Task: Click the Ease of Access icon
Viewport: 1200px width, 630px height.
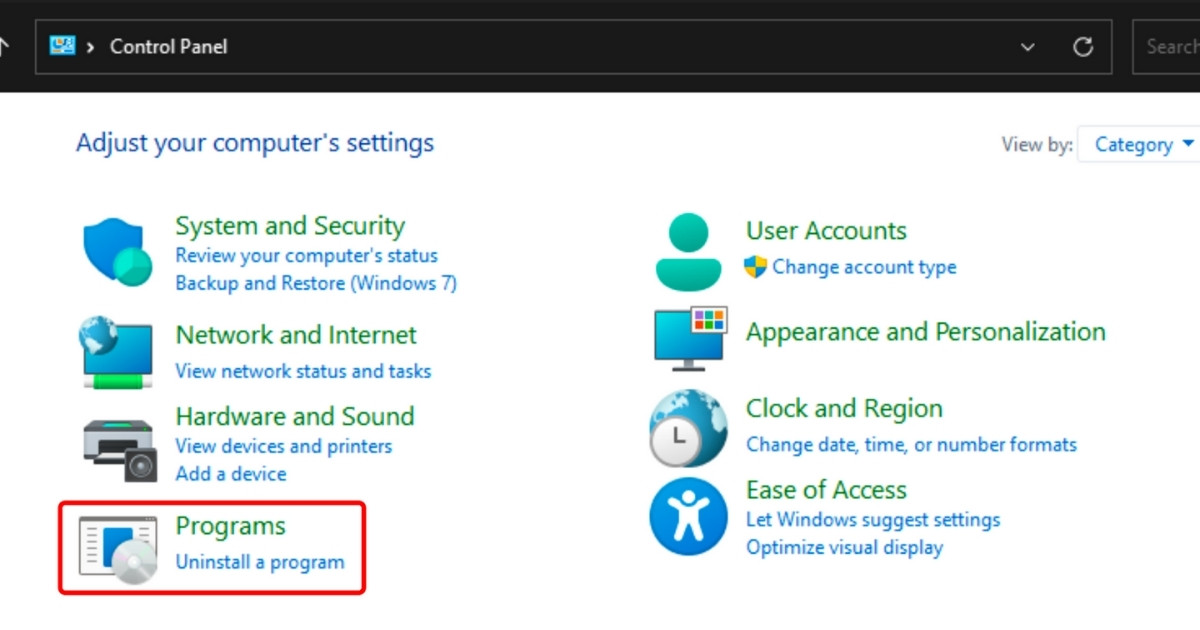Action: point(688,517)
